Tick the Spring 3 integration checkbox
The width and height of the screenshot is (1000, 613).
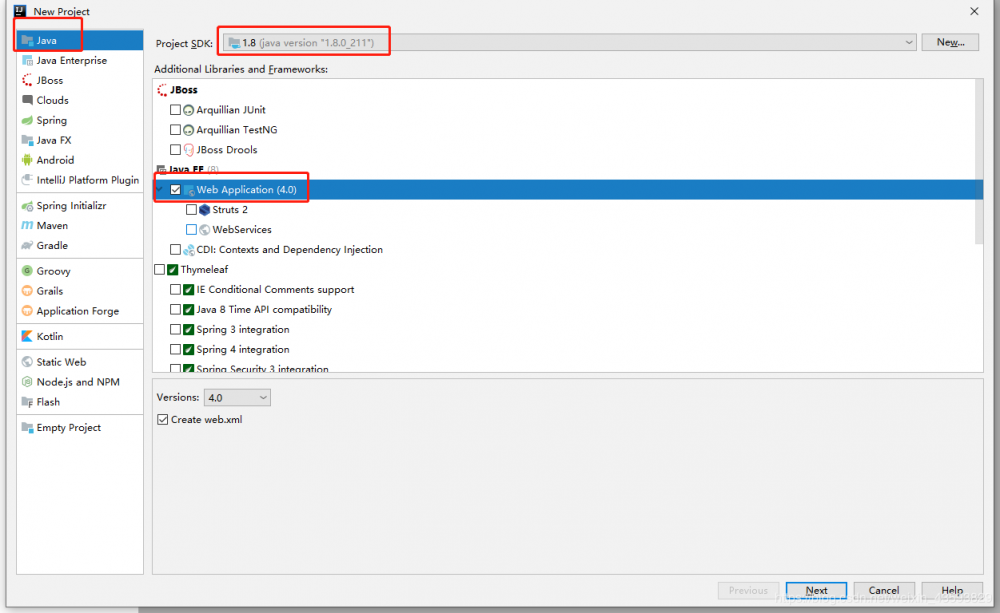pyautogui.click(x=175, y=329)
